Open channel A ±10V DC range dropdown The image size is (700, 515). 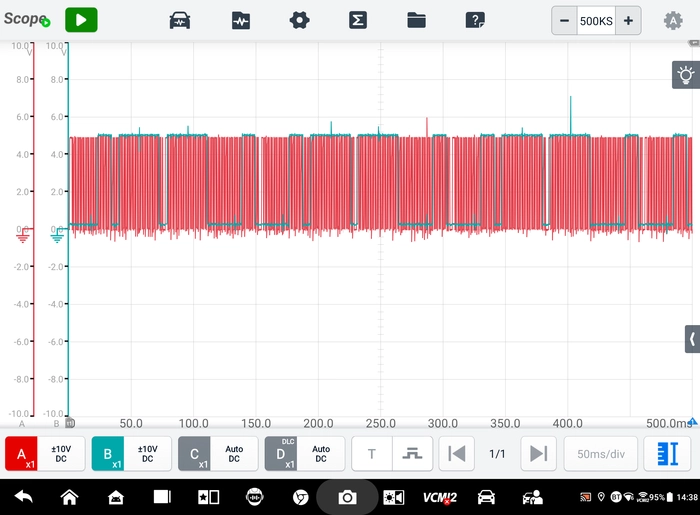[61, 454]
